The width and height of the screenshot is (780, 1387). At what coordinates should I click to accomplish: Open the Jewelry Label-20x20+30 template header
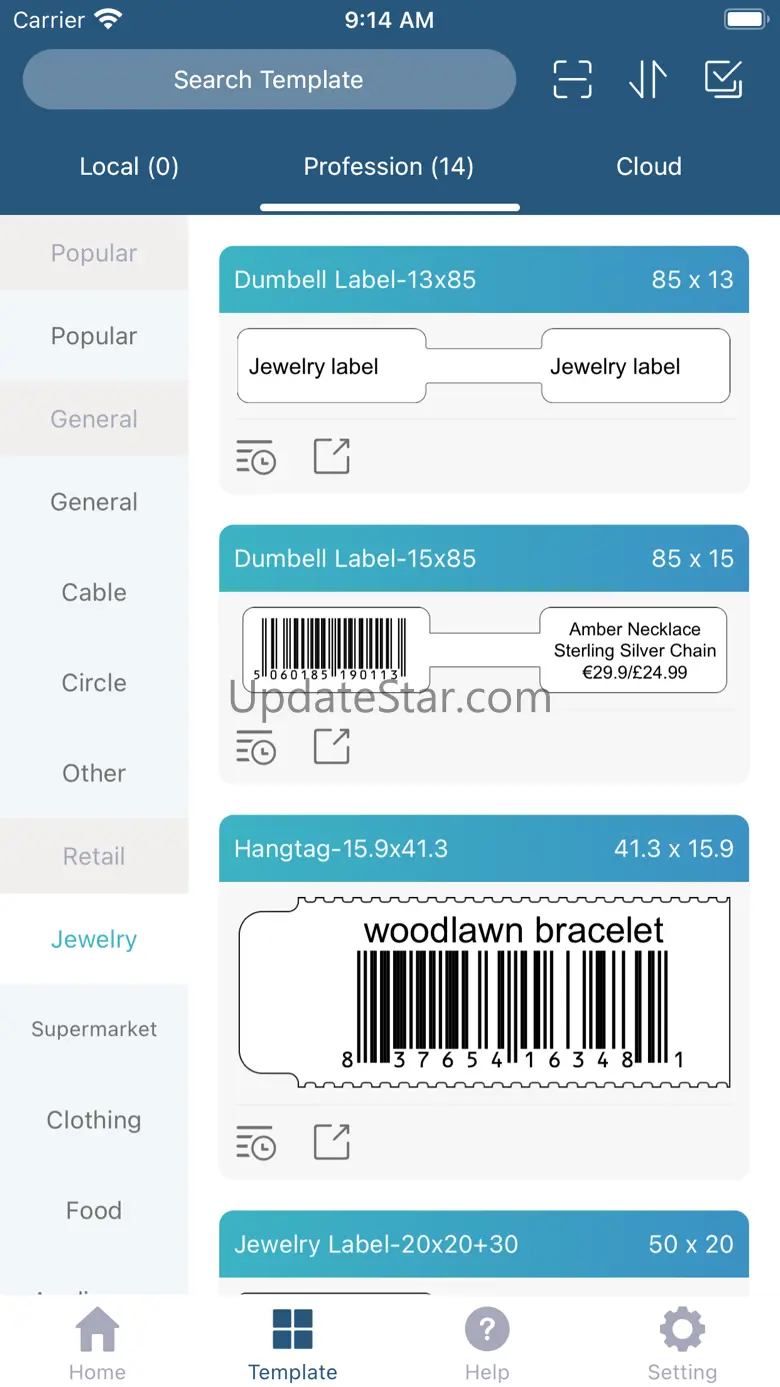(x=484, y=1245)
